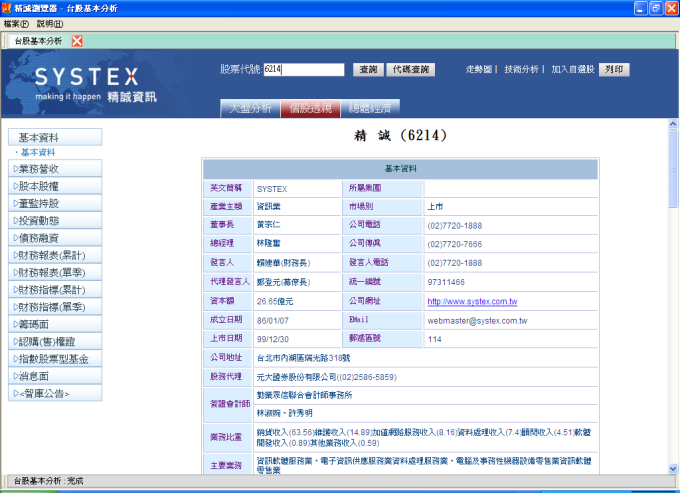Open the 檔案 menu

click(x=16, y=24)
